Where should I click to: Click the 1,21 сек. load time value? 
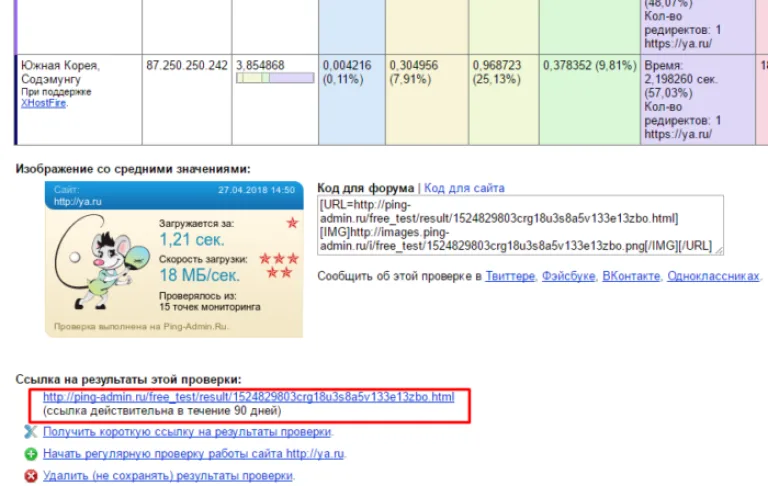point(192,240)
